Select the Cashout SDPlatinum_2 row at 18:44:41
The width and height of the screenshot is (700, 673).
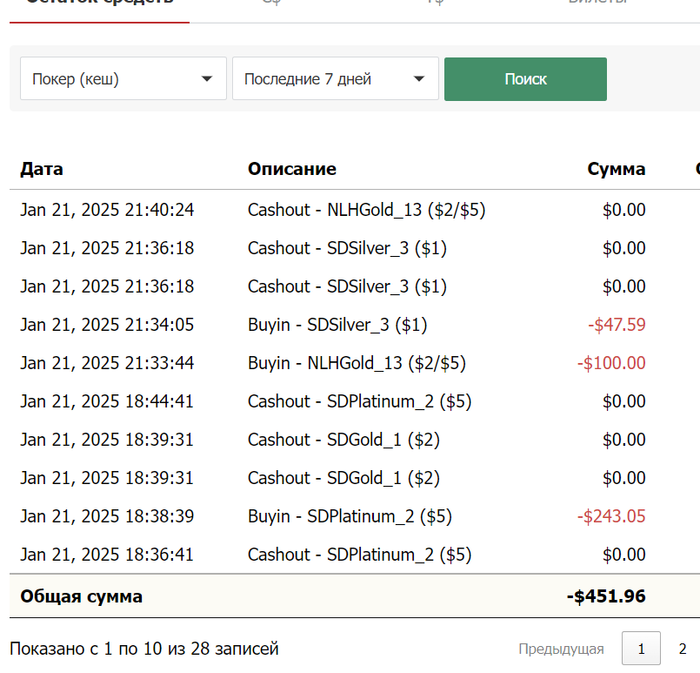pyautogui.click(x=359, y=401)
